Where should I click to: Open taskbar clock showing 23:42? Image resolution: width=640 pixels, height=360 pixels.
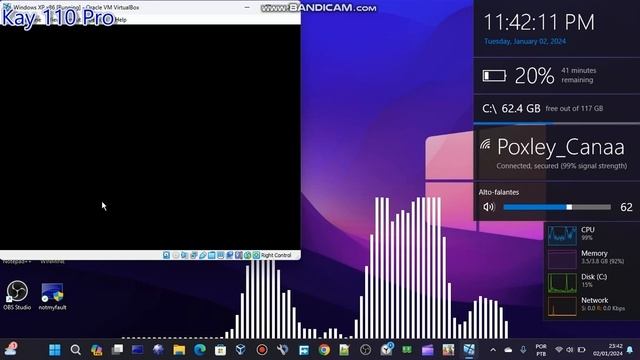coord(608,350)
